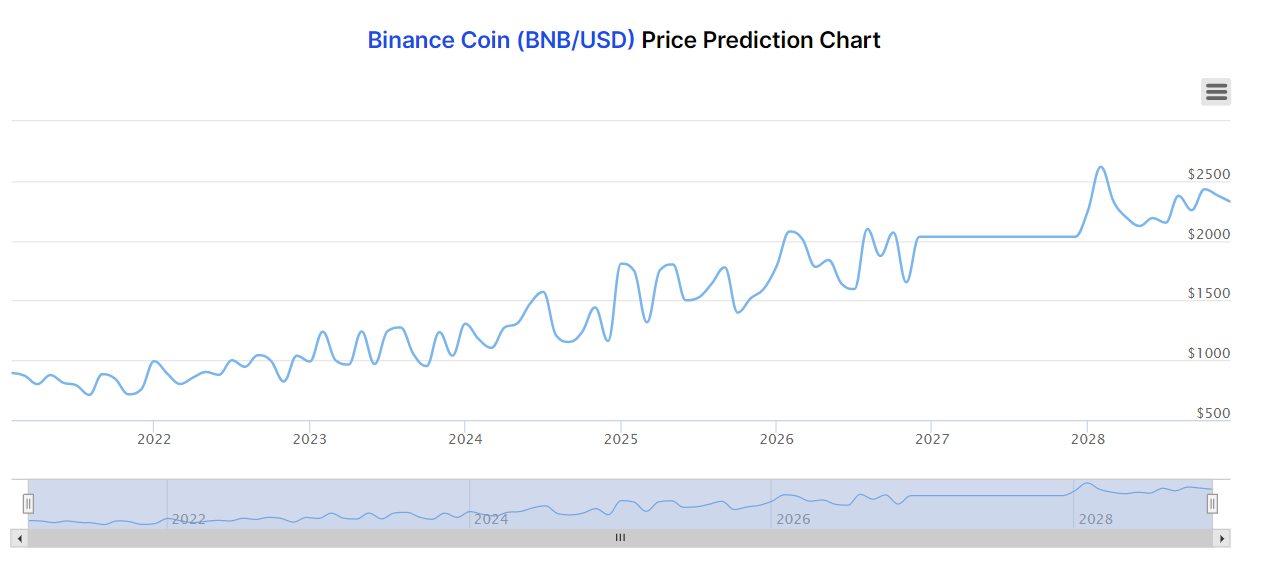Click the $2500 y-axis label

1209,175
